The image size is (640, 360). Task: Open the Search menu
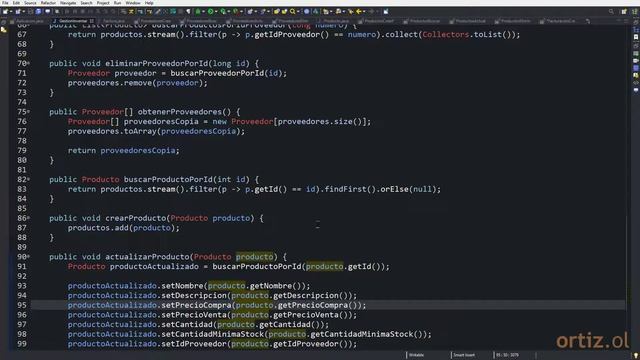(x=86, y=3)
